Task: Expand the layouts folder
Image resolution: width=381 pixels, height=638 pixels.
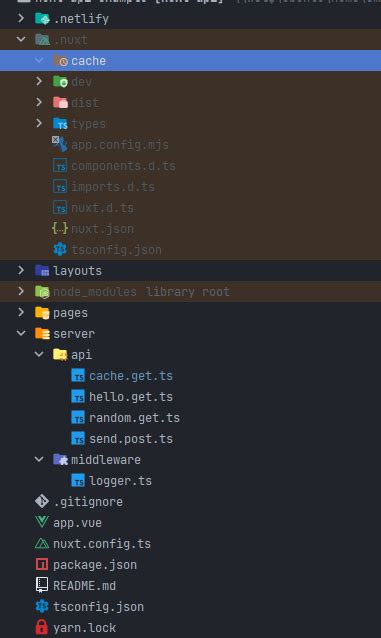Action: (21, 270)
